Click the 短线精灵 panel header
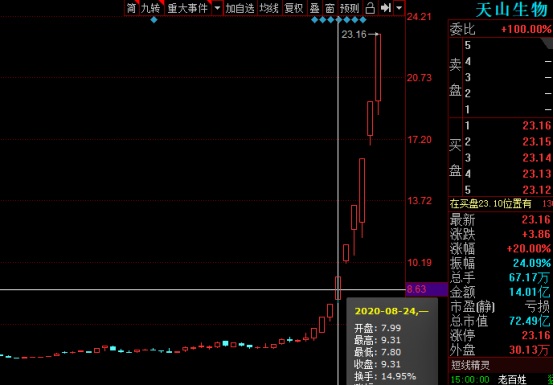Screen dimensions: 554x386 coord(471,365)
